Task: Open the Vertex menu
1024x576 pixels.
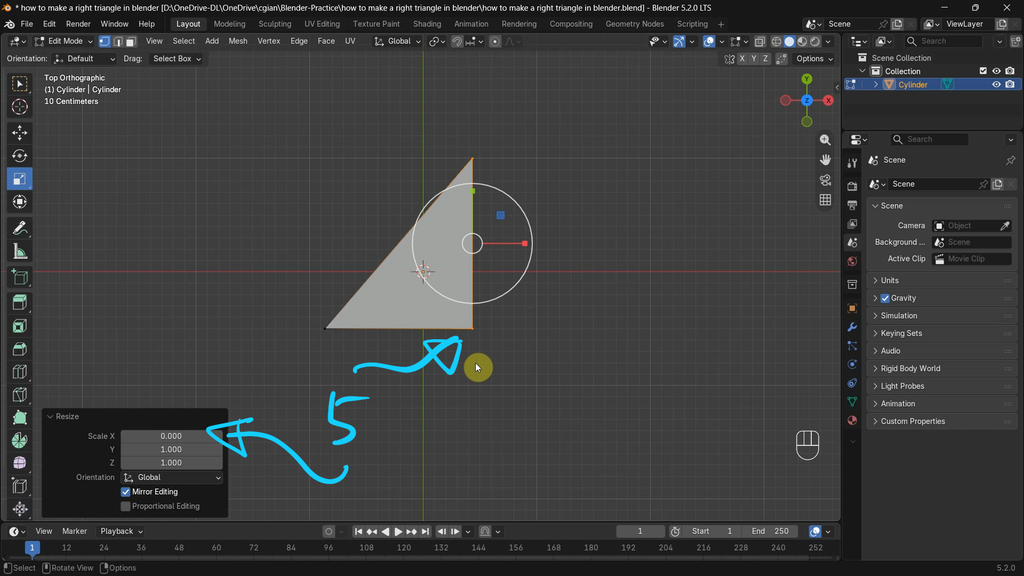Action: click(268, 41)
